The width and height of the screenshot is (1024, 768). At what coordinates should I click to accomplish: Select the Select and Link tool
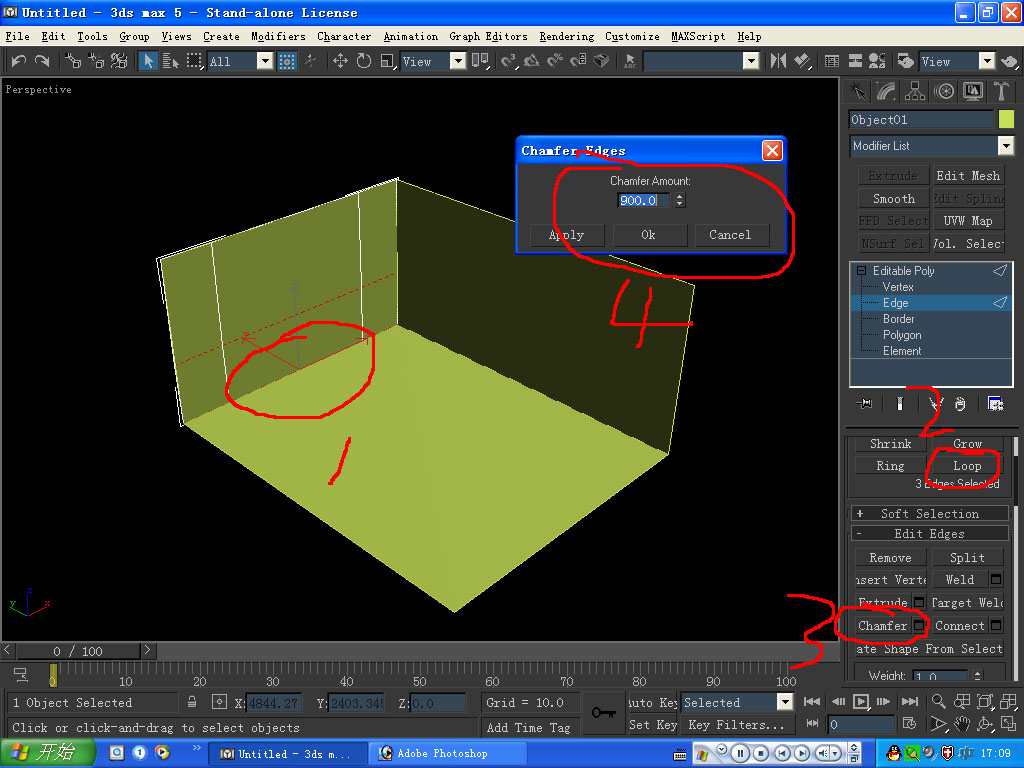pos(72,61)
